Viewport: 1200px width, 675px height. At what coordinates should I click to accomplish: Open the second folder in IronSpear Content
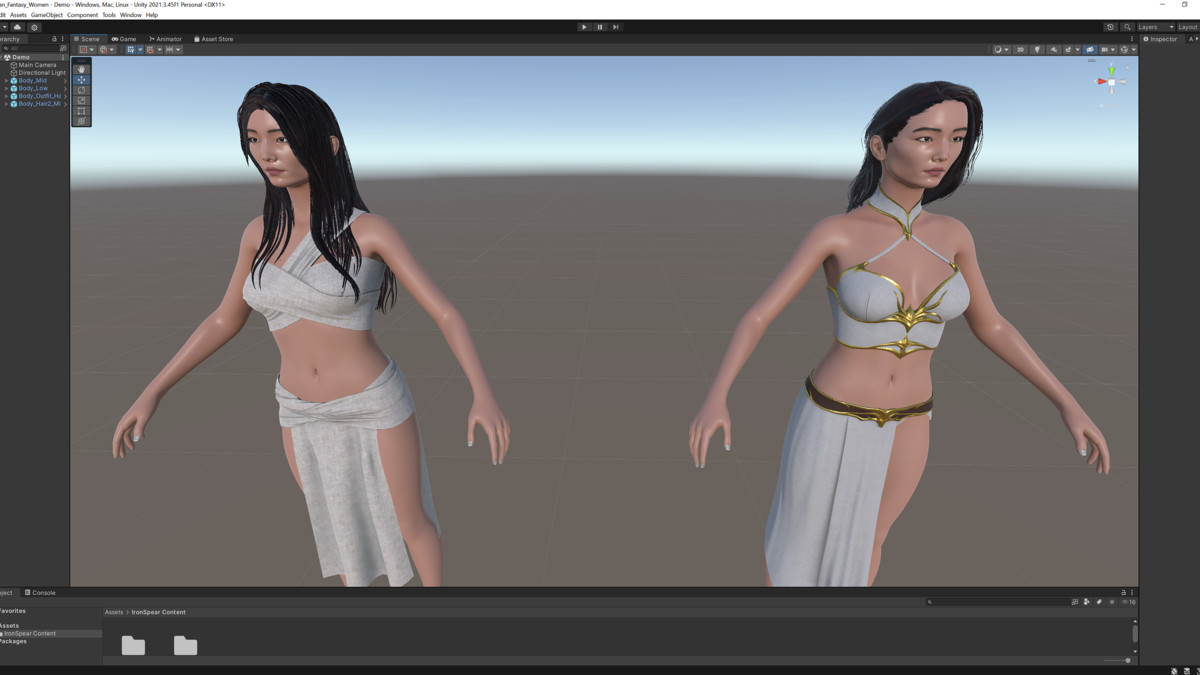[185, 645]
